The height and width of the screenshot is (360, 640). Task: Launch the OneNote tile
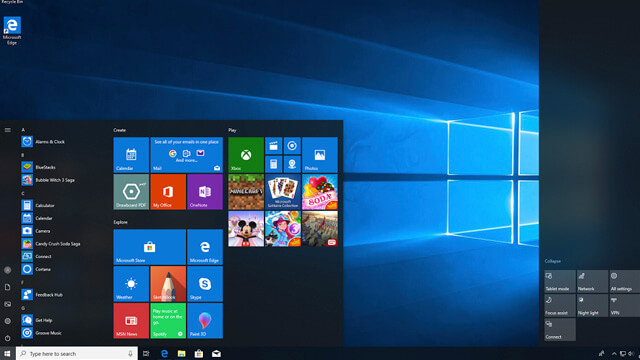[205, 192]
